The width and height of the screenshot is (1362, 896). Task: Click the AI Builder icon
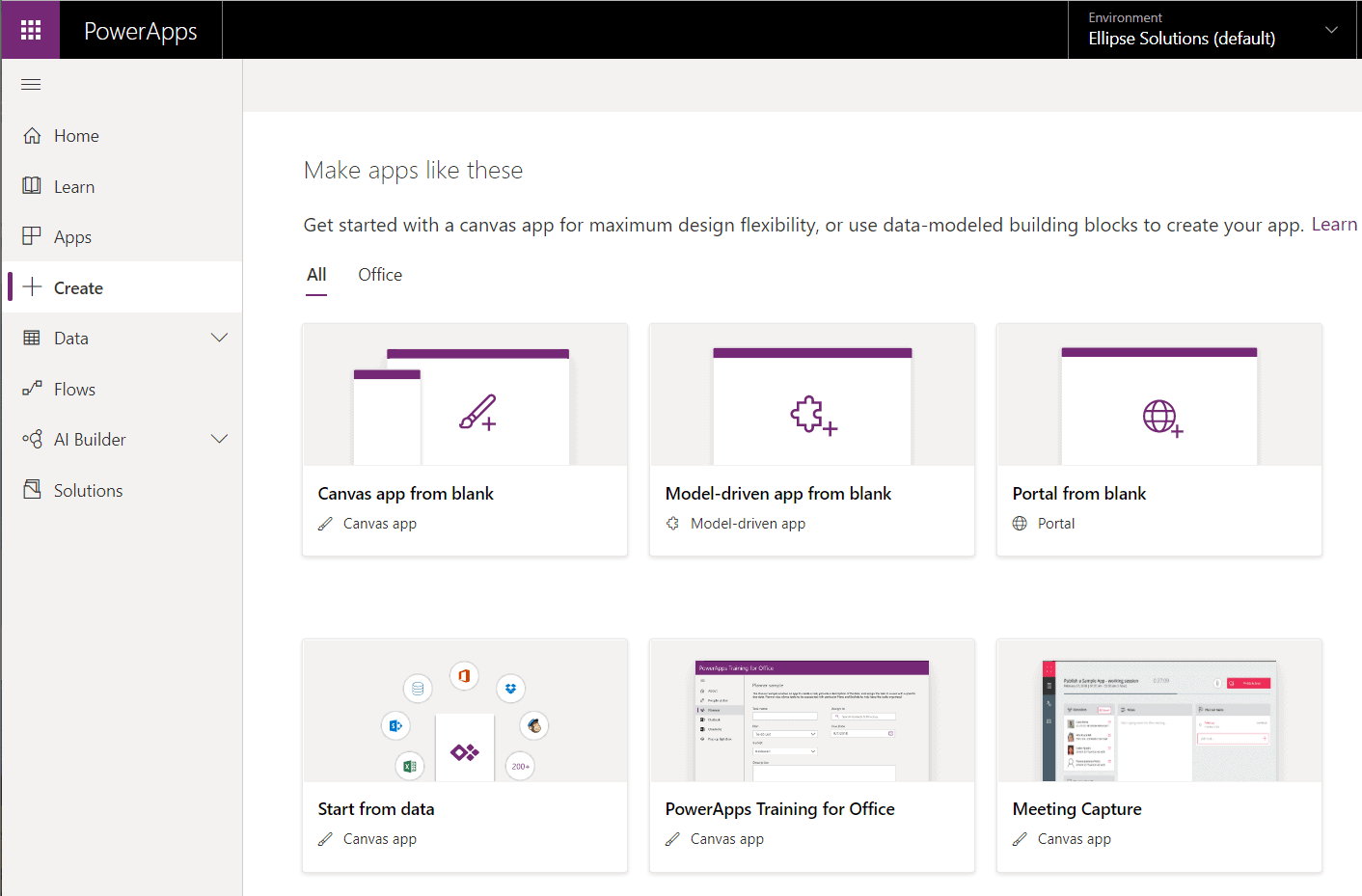(32, 439)
